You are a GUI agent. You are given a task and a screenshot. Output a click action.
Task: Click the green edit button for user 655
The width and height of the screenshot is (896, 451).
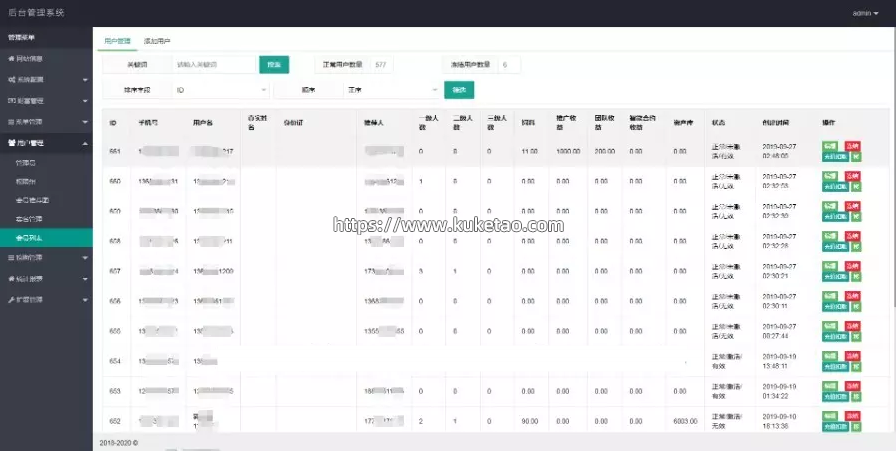coord(830,326)
